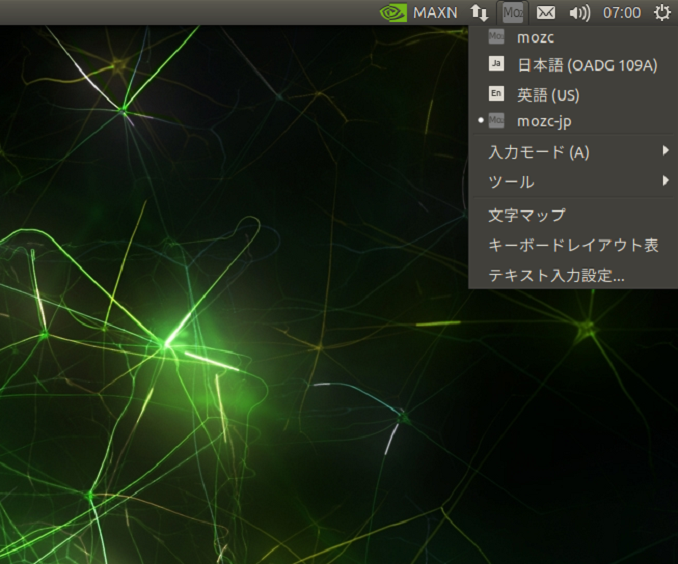Expand the ツール submenu arrow

pos(665,181)
